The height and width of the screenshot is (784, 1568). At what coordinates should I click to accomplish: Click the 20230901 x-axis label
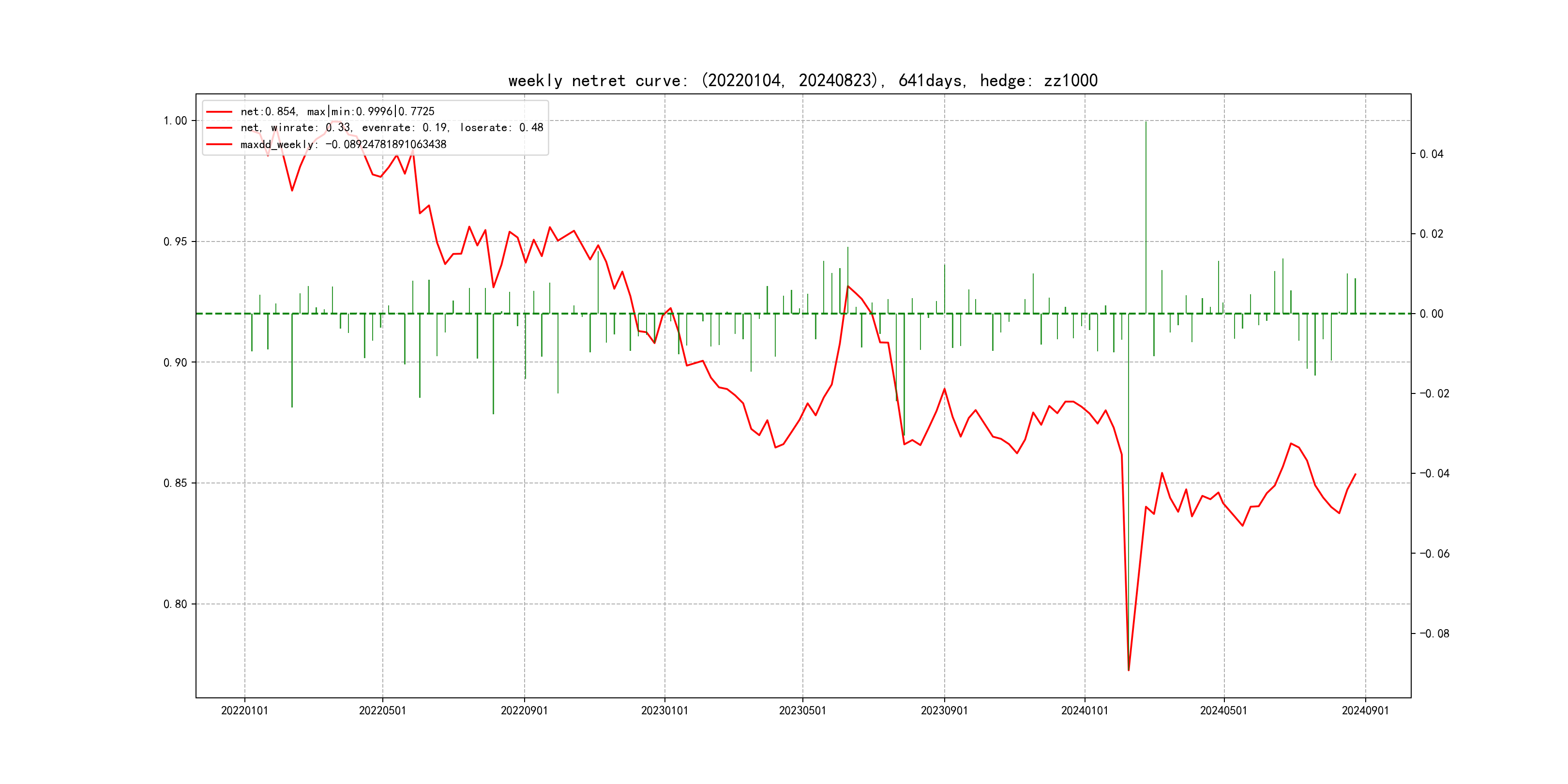[944, 710]
